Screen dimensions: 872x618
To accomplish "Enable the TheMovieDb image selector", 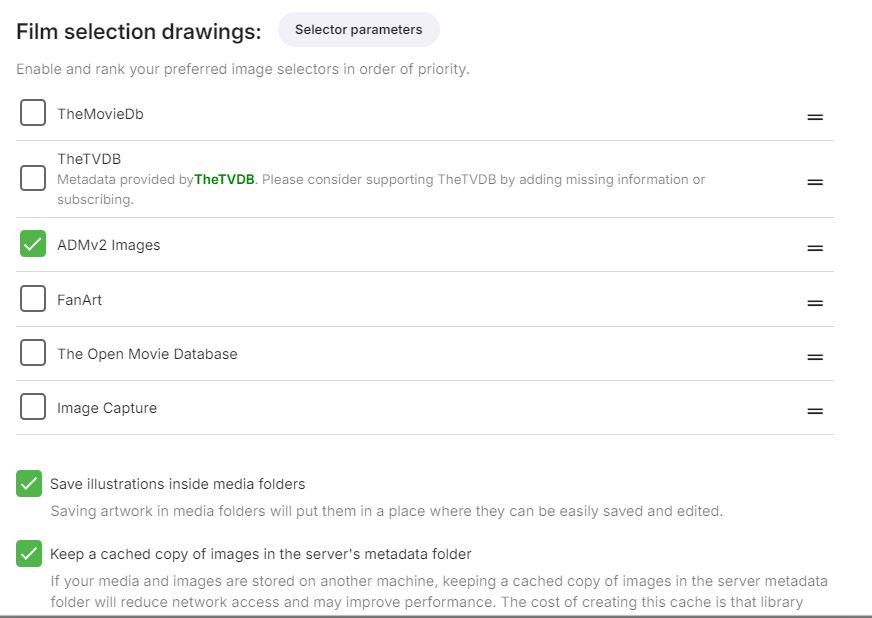I will pos(33,113).
